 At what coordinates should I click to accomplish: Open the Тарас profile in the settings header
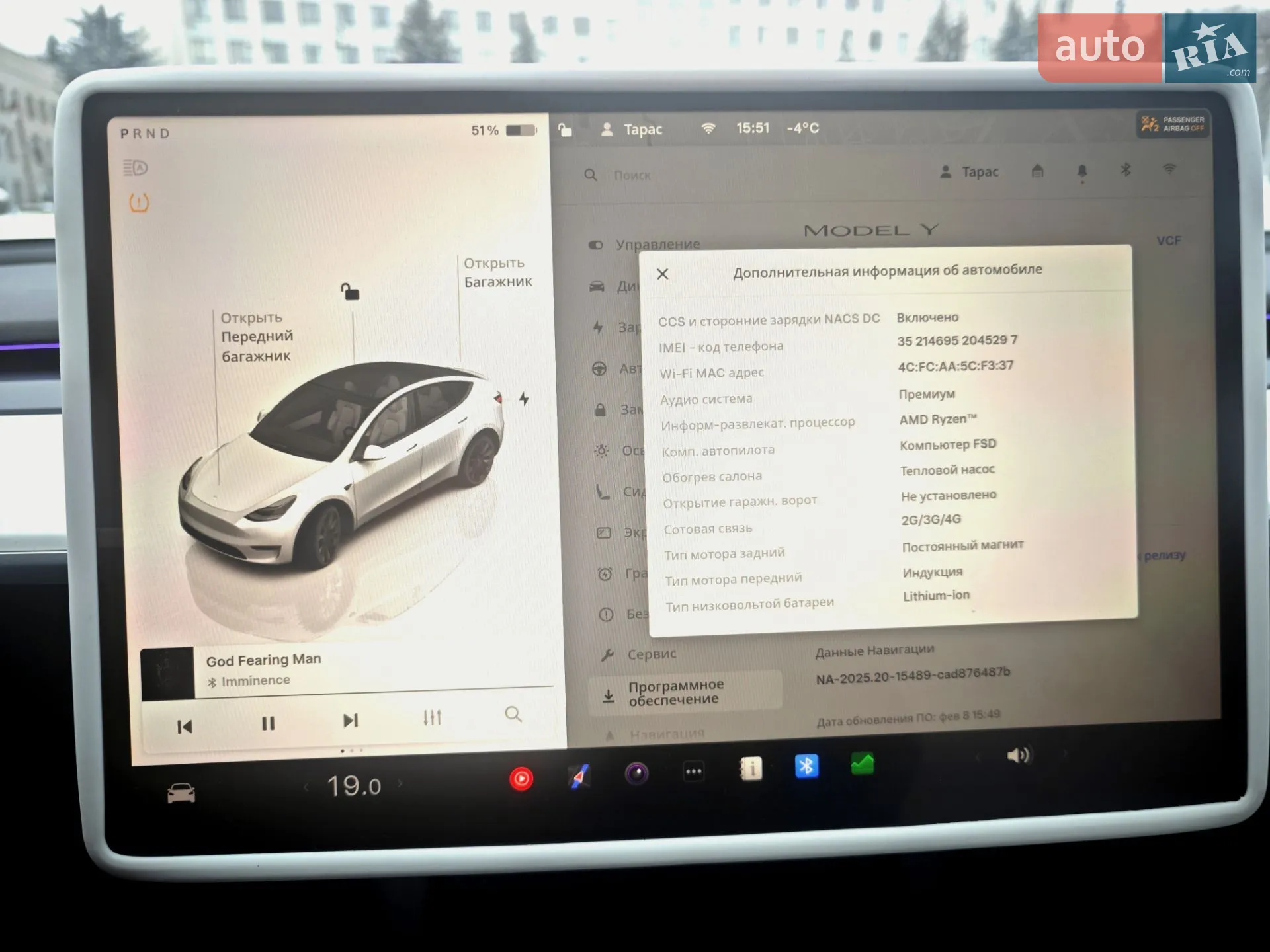click(969, 172)
